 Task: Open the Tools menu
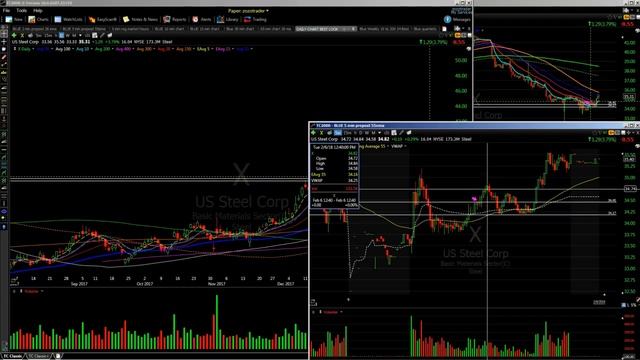(x=21, y=11)
